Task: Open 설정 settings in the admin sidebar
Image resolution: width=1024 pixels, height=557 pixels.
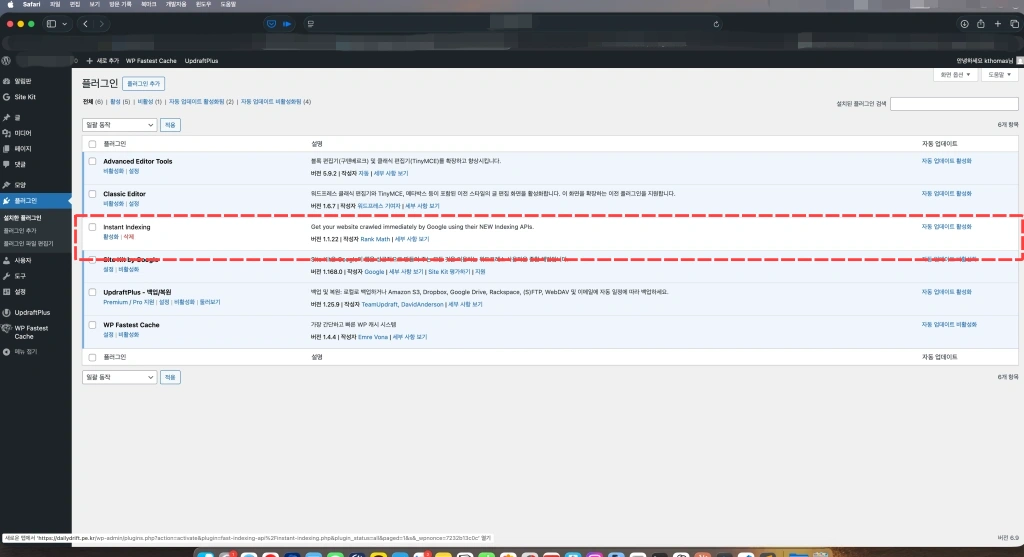Action: (x=20, y=291)
